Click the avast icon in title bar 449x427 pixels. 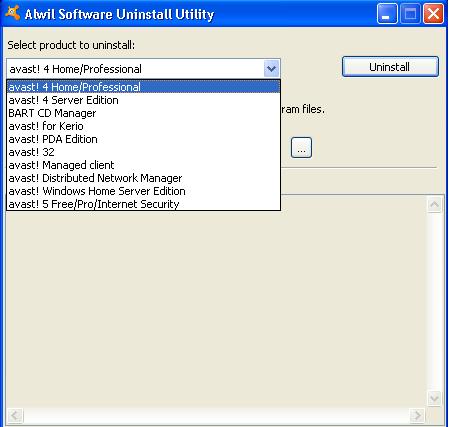[x=12, y=13]
